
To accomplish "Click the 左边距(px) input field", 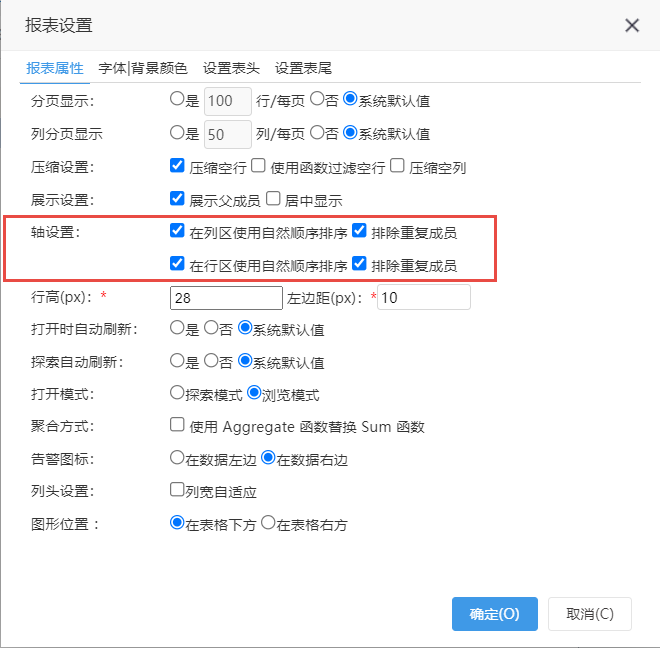I will click(x=423, y=297).
